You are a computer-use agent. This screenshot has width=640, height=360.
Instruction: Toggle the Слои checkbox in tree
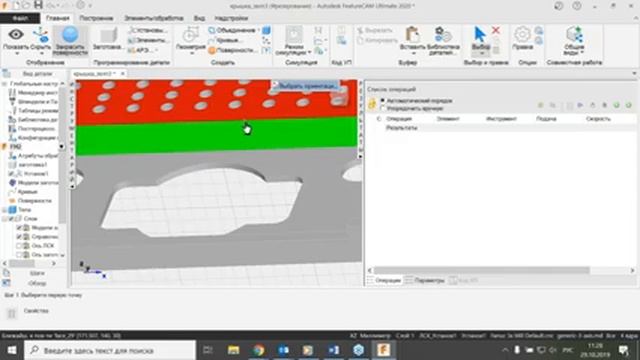(x=12, y=219)
